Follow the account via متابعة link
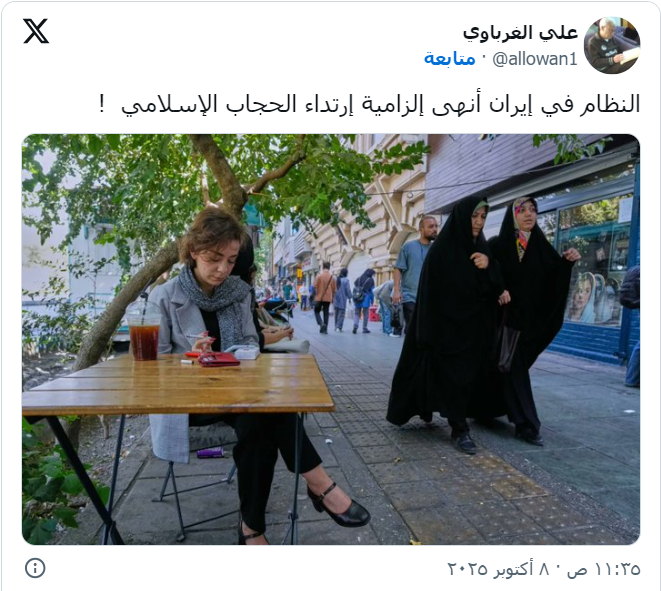Image resolution: width=661 pixels, height=591 pixels. point(450,59)
